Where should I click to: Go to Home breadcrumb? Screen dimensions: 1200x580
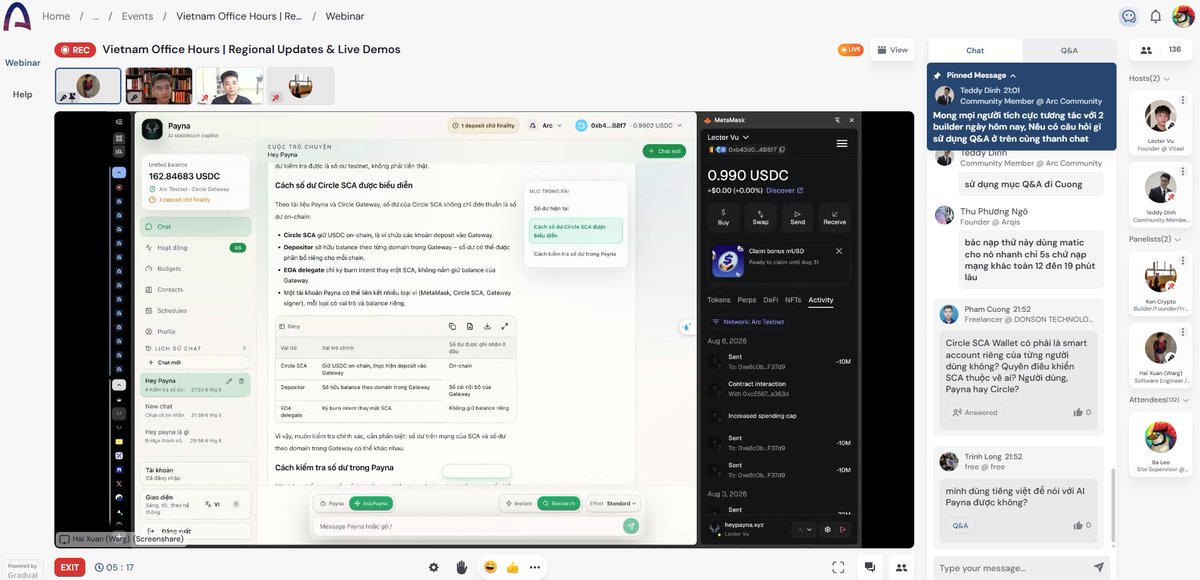(56, 16)
